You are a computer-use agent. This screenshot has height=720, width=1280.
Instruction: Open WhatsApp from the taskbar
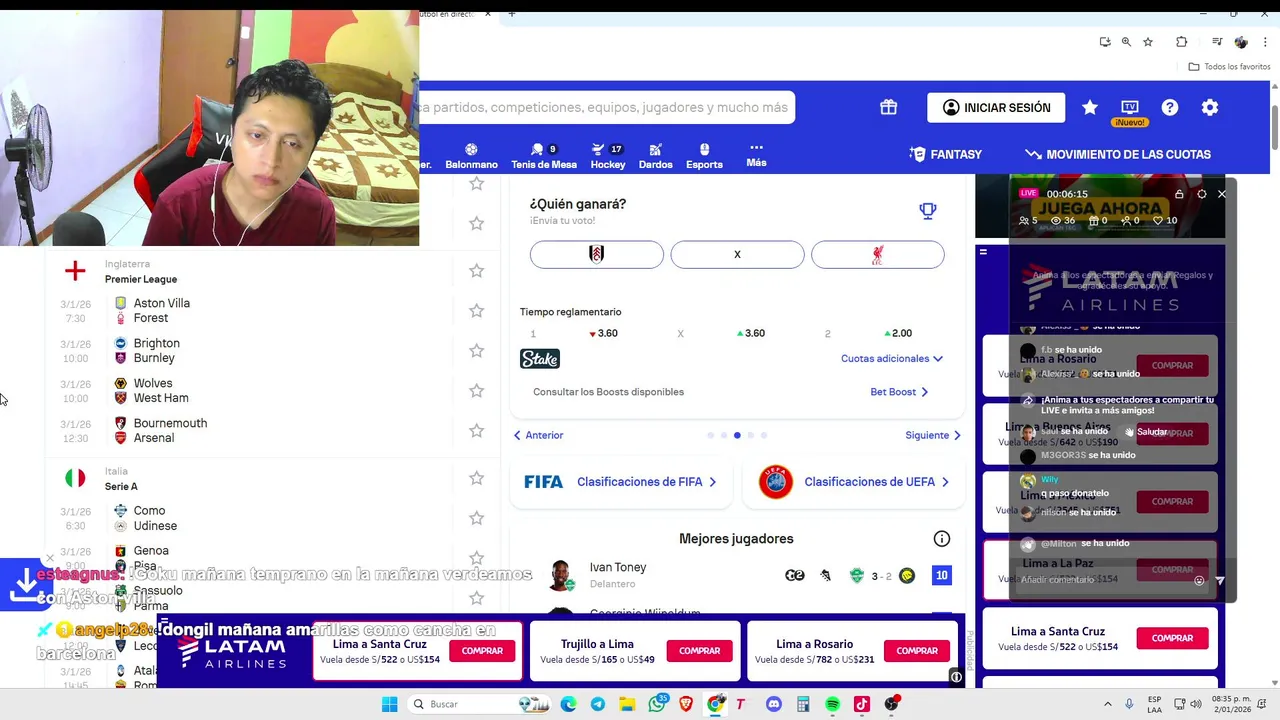(x=657, y=704)
